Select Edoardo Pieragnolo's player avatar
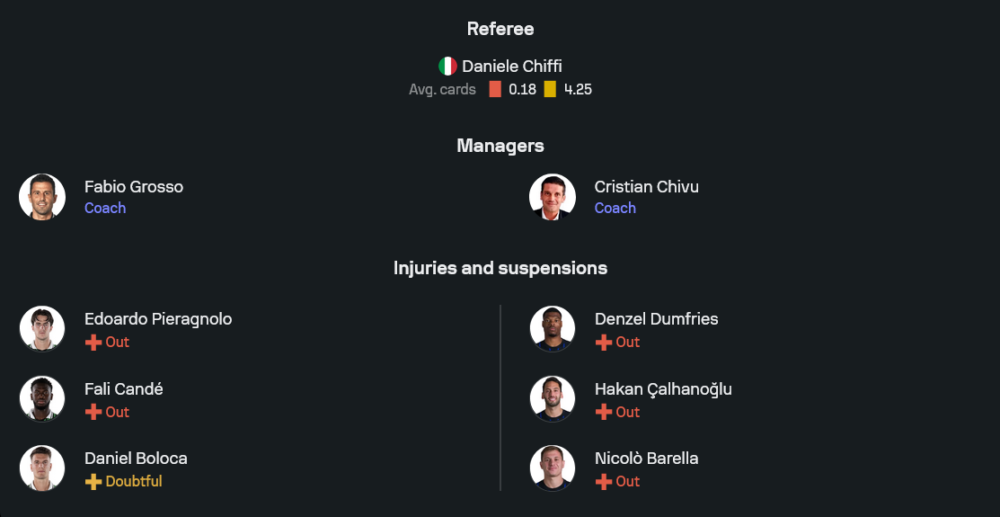Viewport: 1000px width, 517px height. [42, 329]
